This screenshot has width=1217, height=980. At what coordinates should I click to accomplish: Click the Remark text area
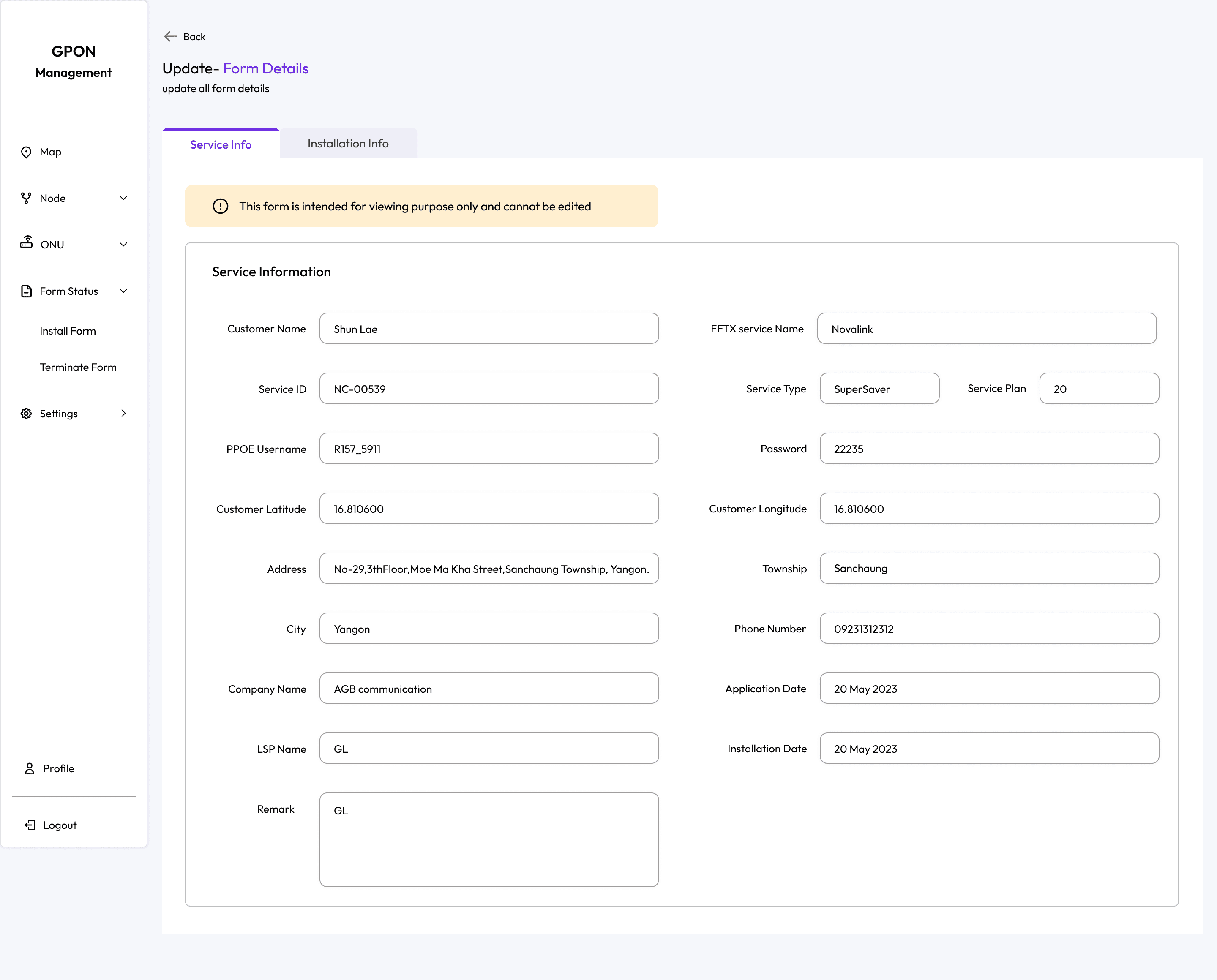click(488, 839)
